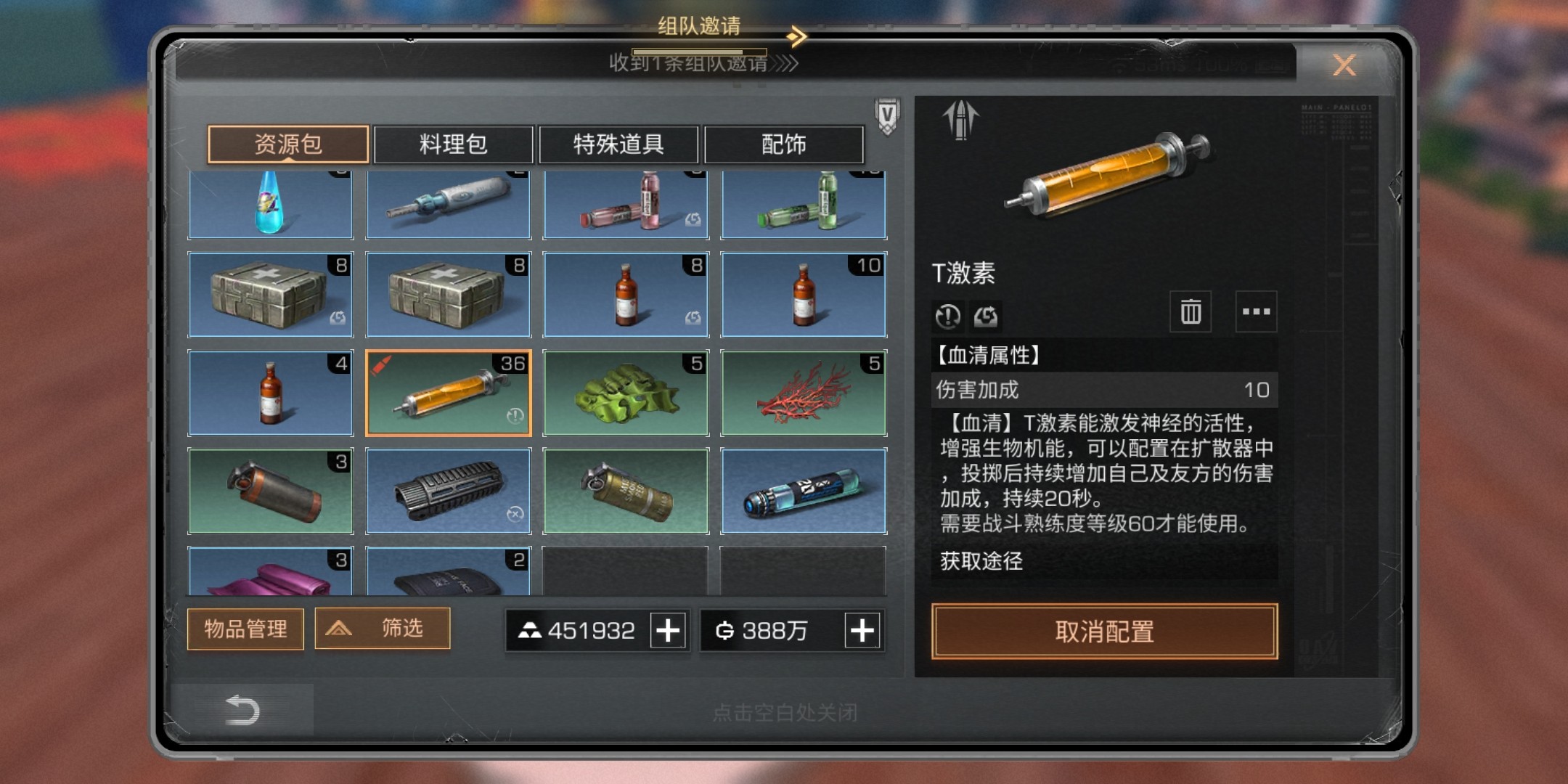This screenshot has height=784, width=1568.
Task: Select the first medical kit box
Action: click(x=271, y=295)
